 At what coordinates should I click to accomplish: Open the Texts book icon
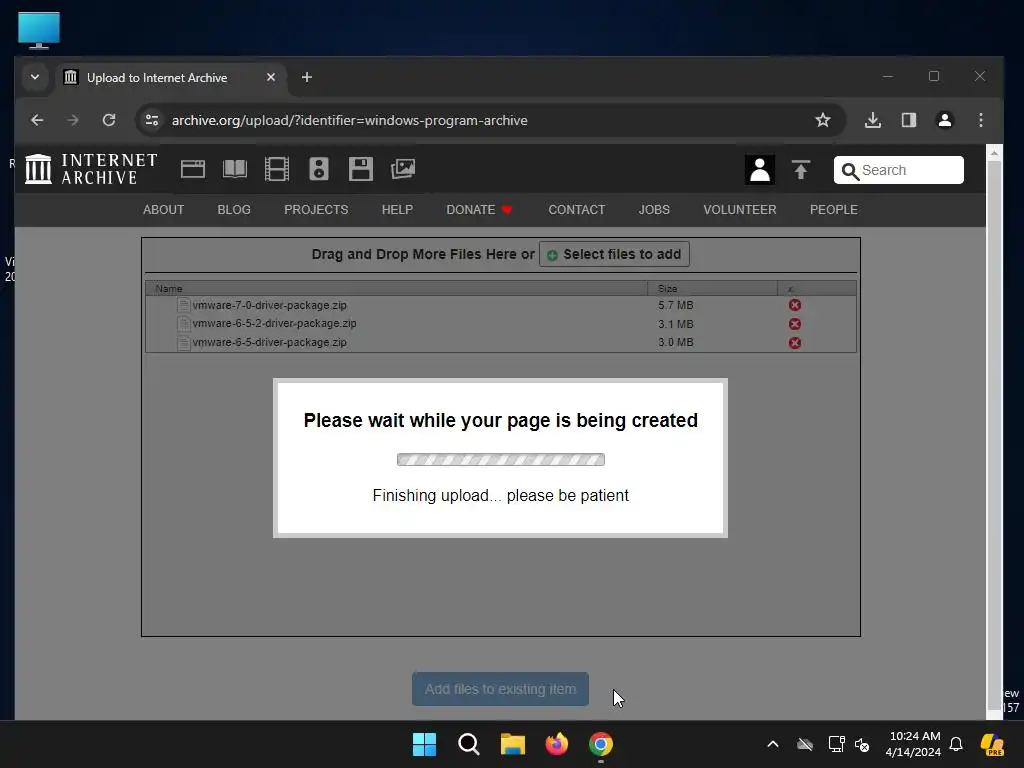pyautogui.click(x=234, y=169)
